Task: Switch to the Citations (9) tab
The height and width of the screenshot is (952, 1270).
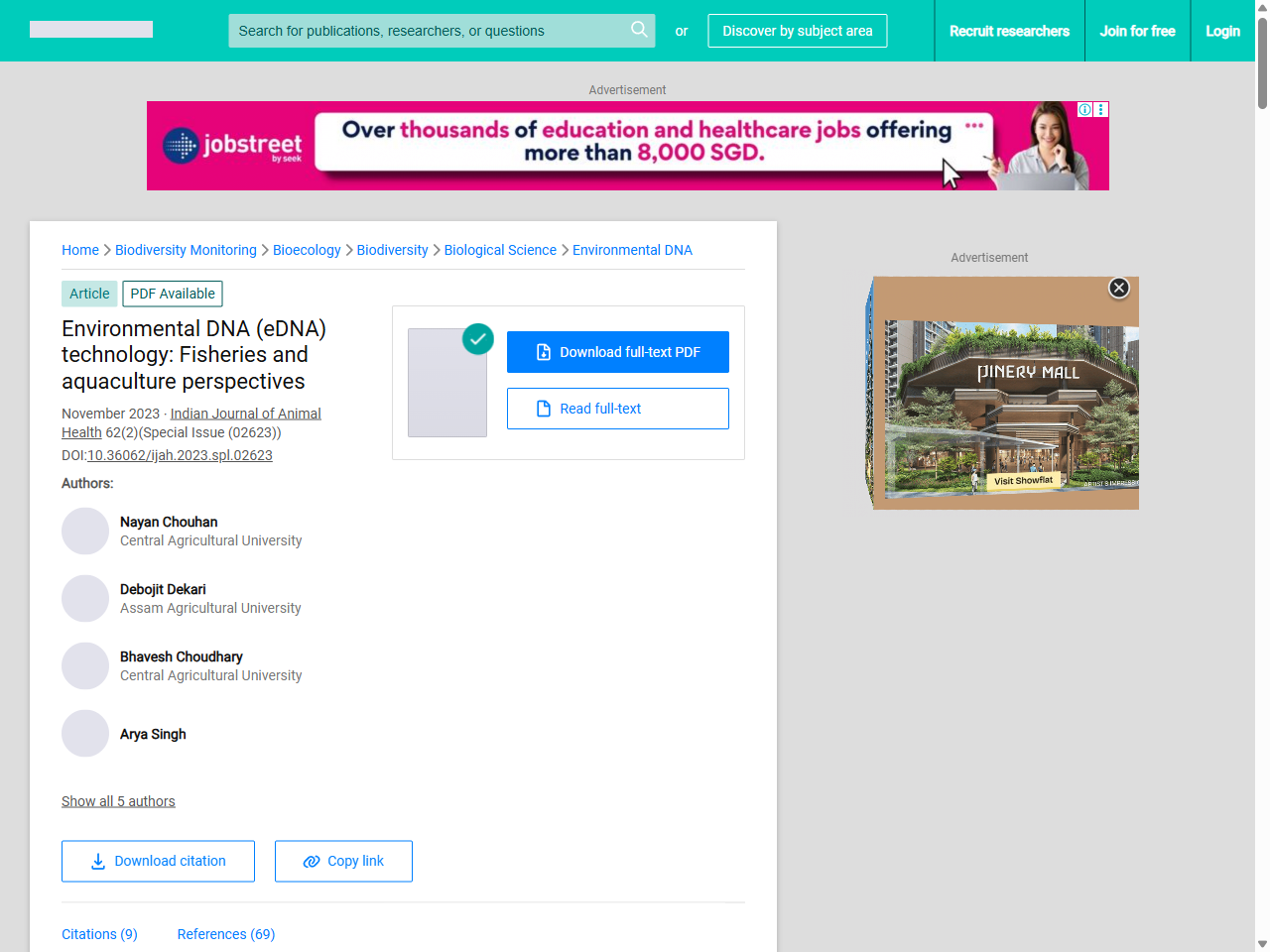Action: click(99, 934)
